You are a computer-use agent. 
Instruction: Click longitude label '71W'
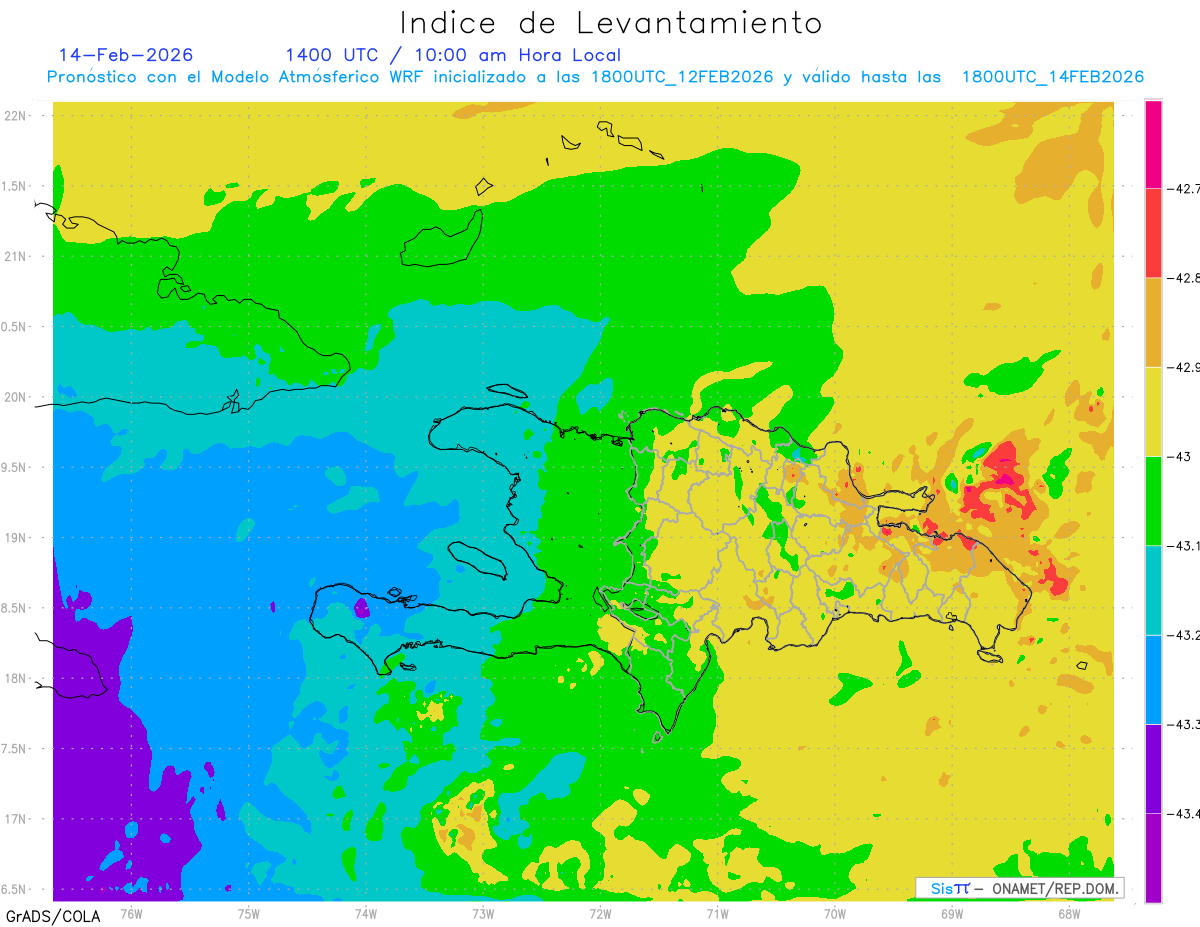pyautogui.click(x=717, y=912)
